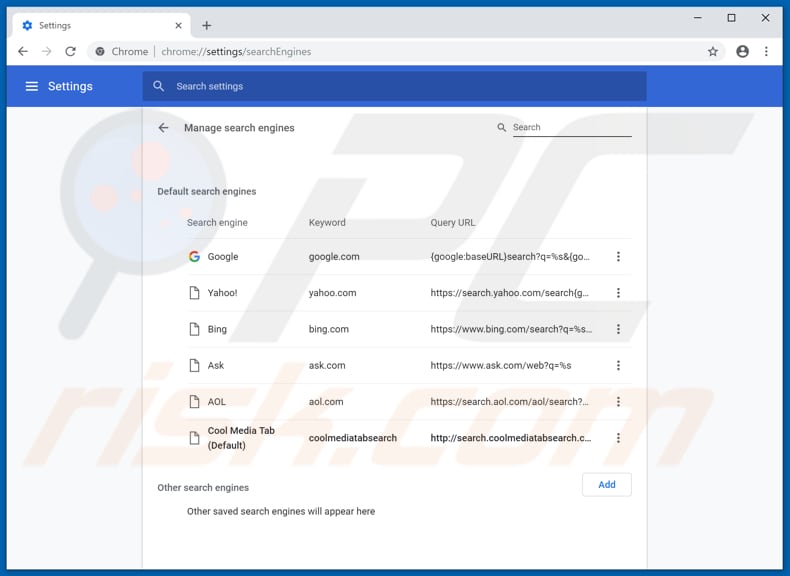This screenshot has width=790, height=576.
Task: Click the address bar URL
Action: click(236, 51)
